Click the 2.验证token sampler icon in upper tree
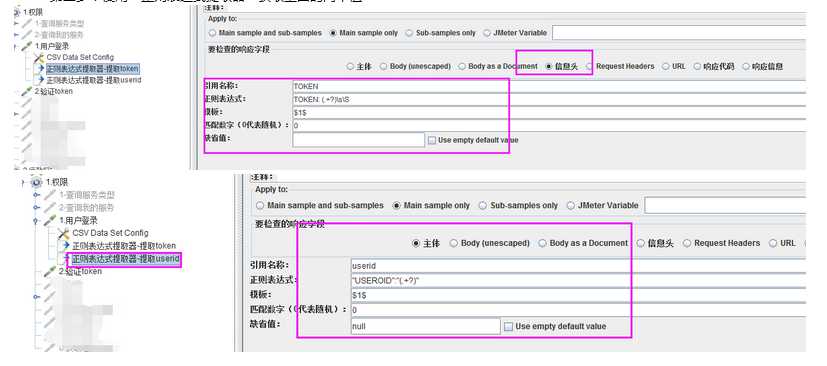Viewport: 827px width, 366px height. pyautogui.click(x=26, y=91)
